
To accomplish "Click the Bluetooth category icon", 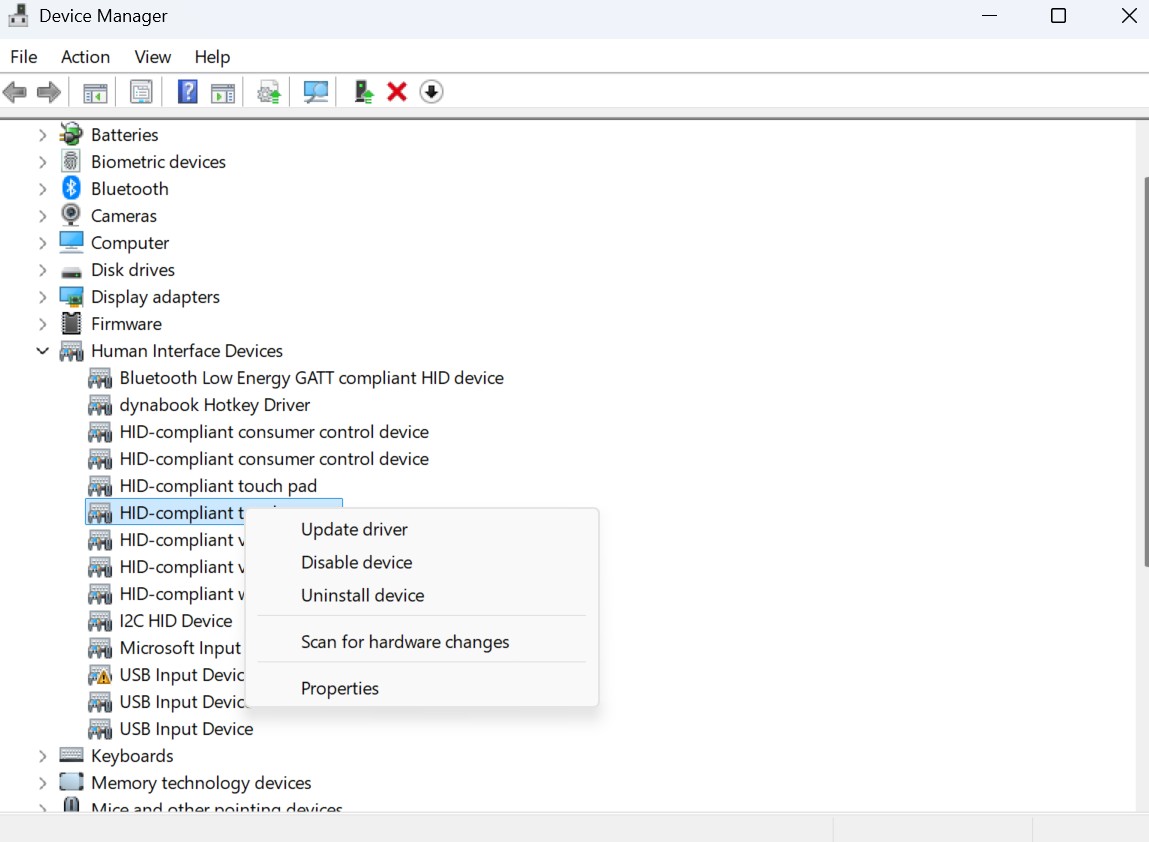I will [71, 188].
